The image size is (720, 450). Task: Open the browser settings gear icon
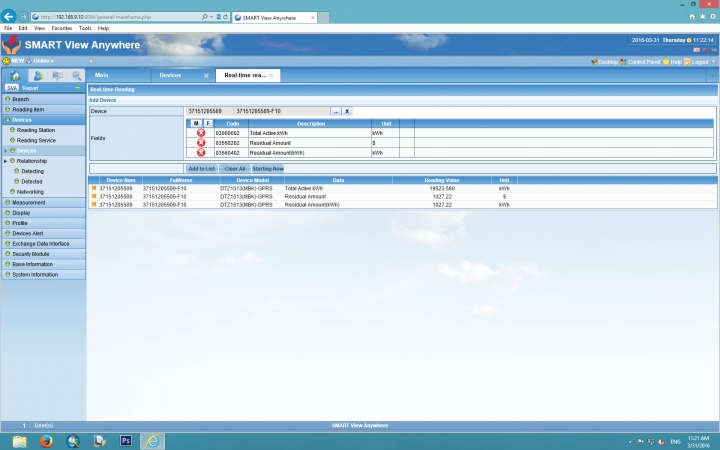coord(712,17)
